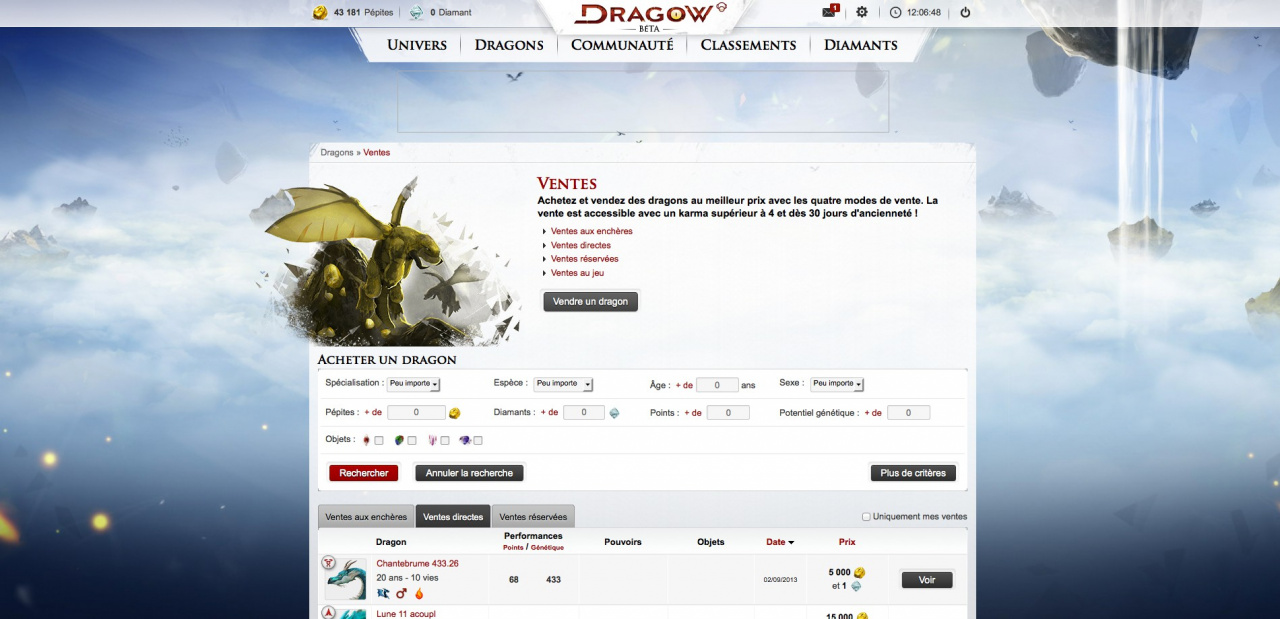Open the Sexe dropdown
The image size is (1280, 619).
[x=837, y=384]
